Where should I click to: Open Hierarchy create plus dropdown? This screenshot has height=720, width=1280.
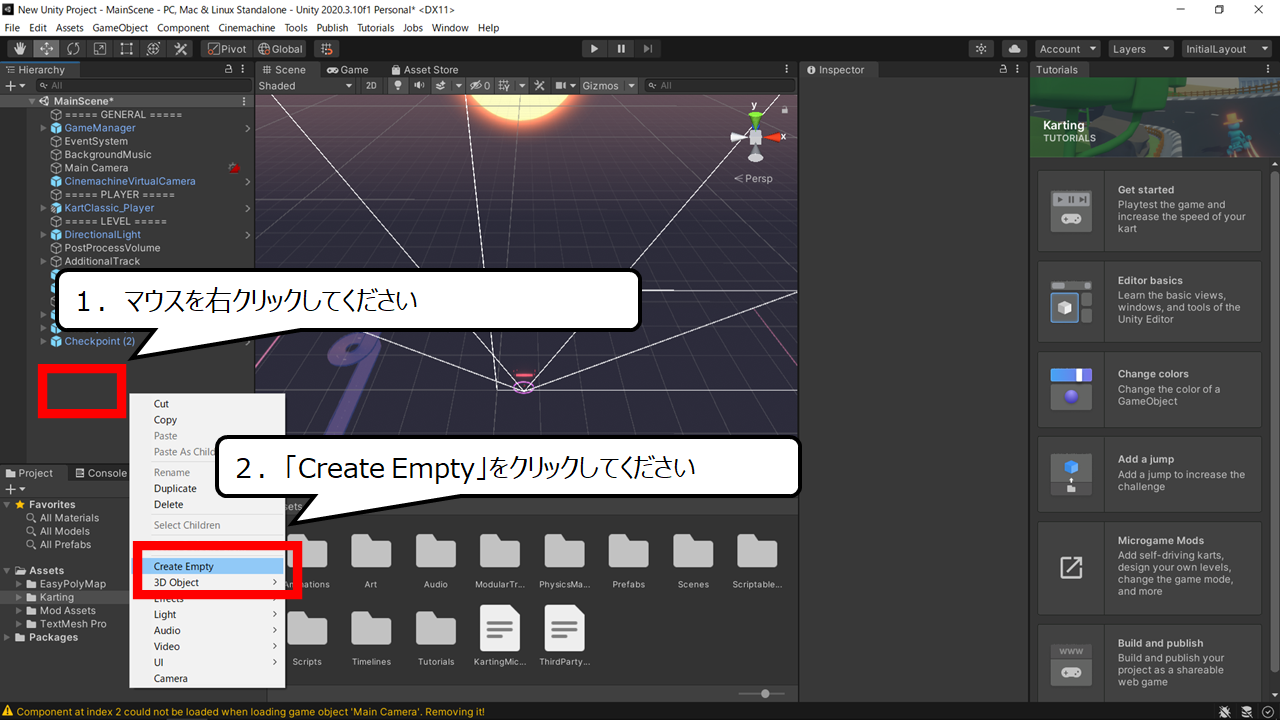[15, 86]
